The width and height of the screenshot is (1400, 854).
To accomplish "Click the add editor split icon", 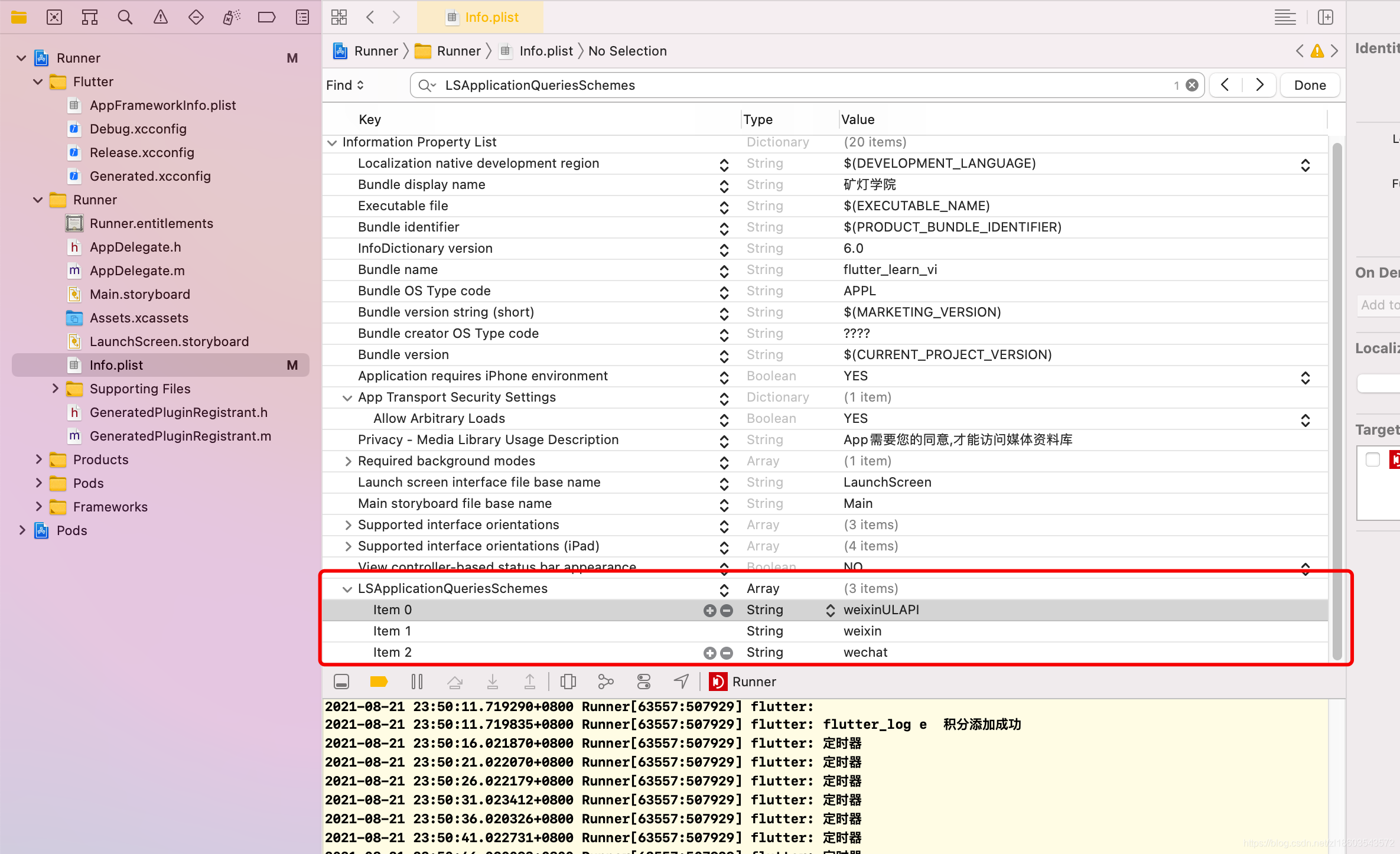I will [1325, 17].
